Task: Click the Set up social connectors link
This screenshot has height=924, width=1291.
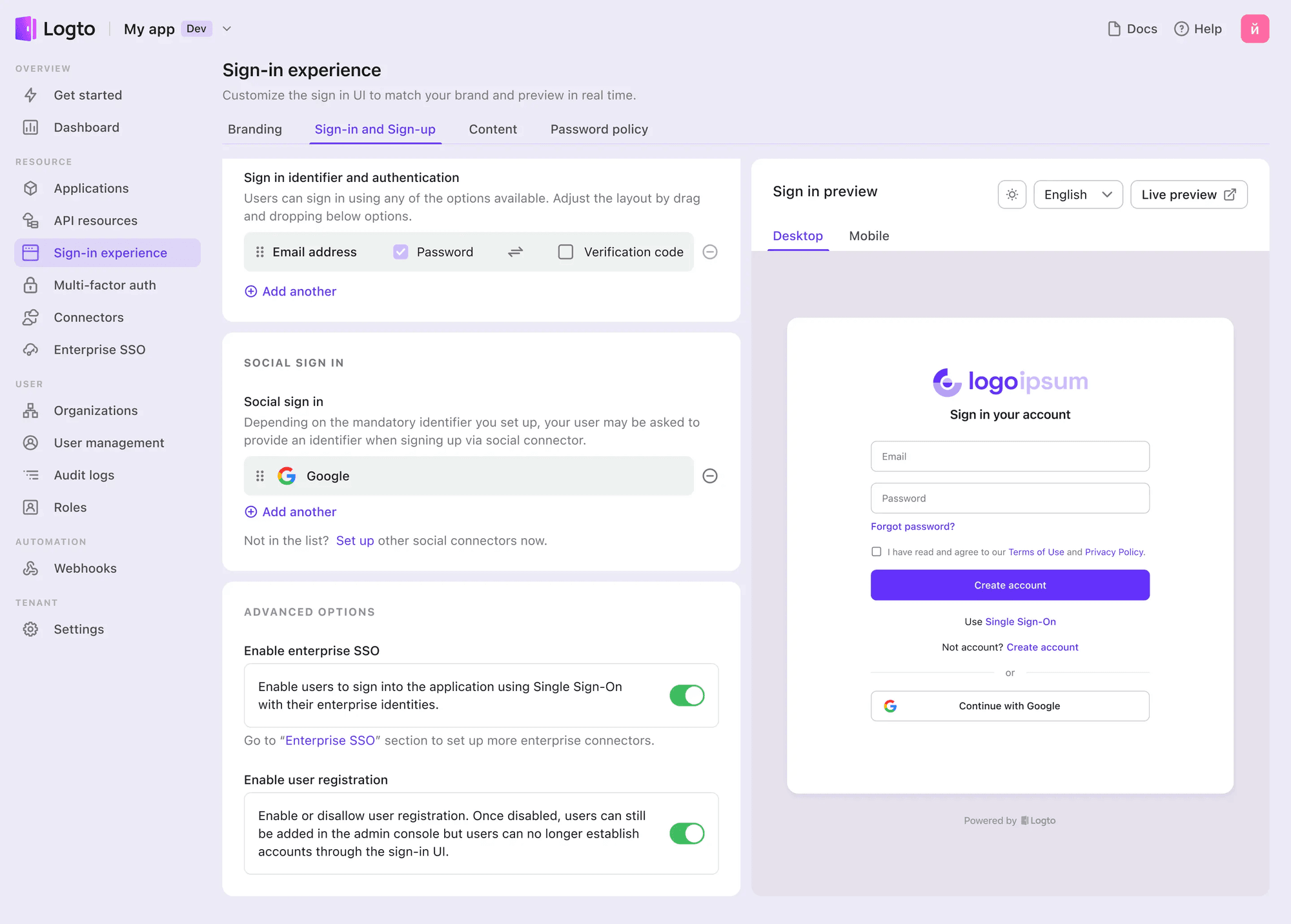Action: point(353,540)
